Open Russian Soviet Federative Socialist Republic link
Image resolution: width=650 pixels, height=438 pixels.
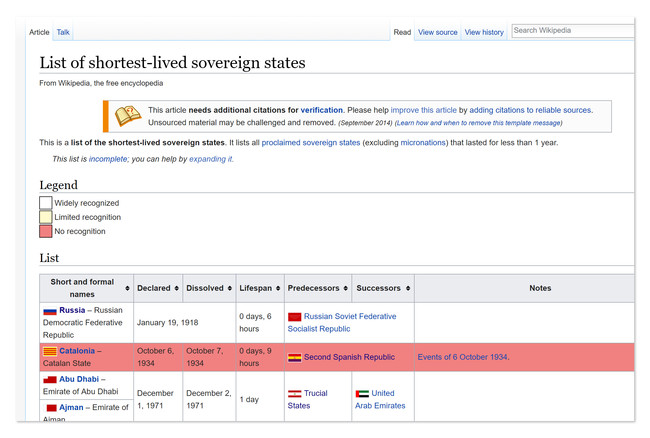[342, 323]
